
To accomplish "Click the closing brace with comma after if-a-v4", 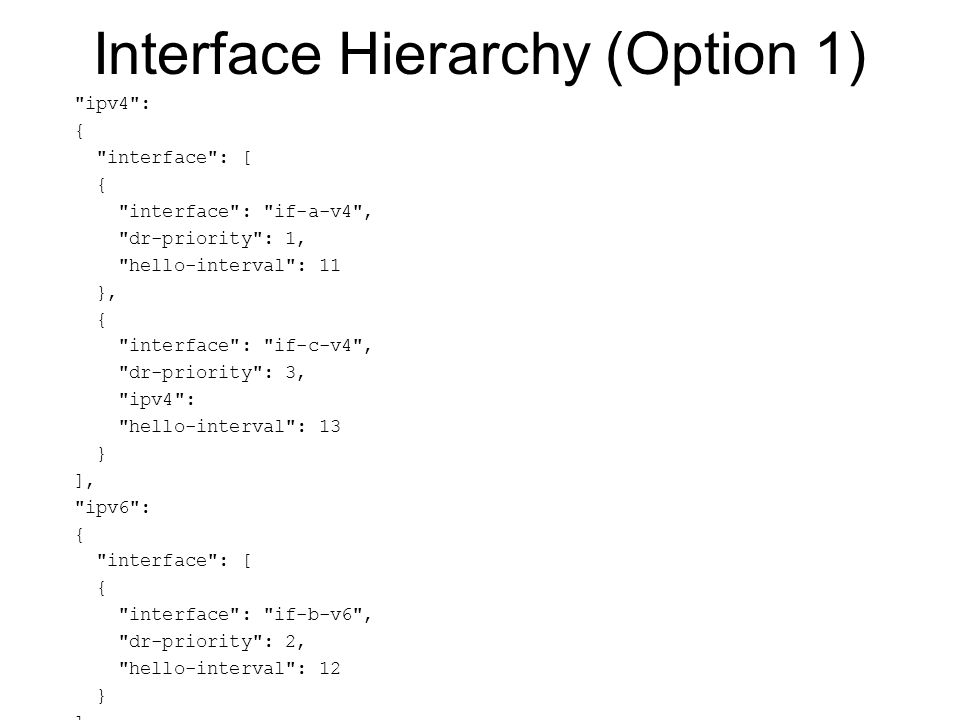I will point(107,293).
